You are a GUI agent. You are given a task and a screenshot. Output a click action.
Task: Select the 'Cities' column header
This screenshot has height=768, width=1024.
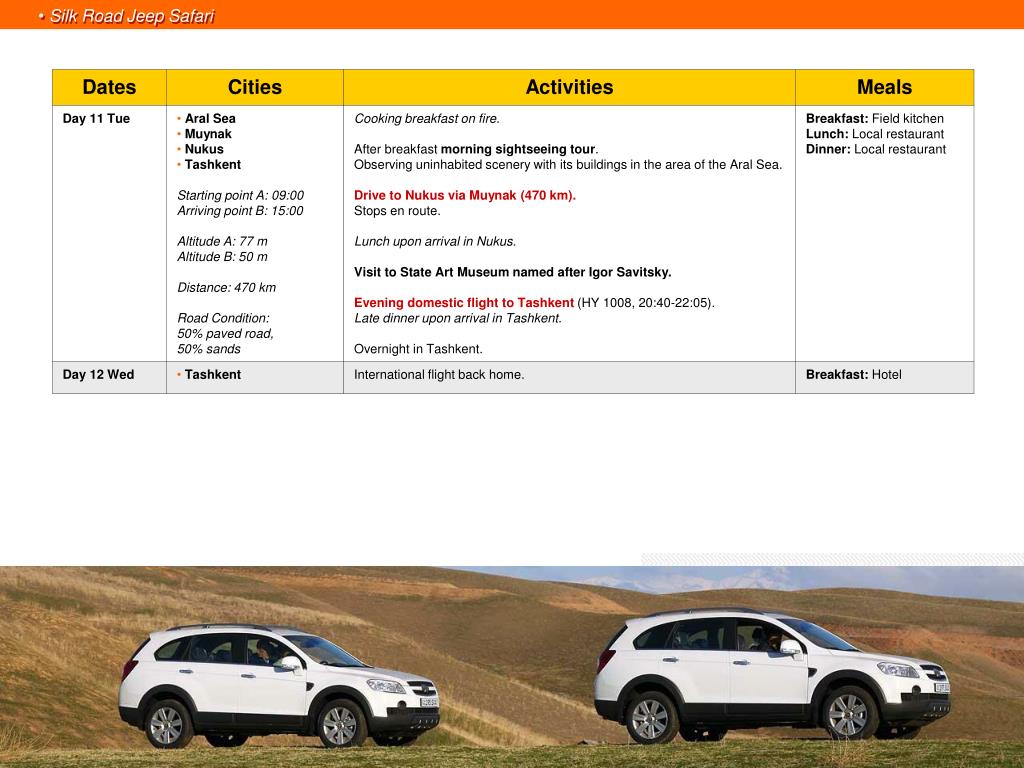click(255, 87)
